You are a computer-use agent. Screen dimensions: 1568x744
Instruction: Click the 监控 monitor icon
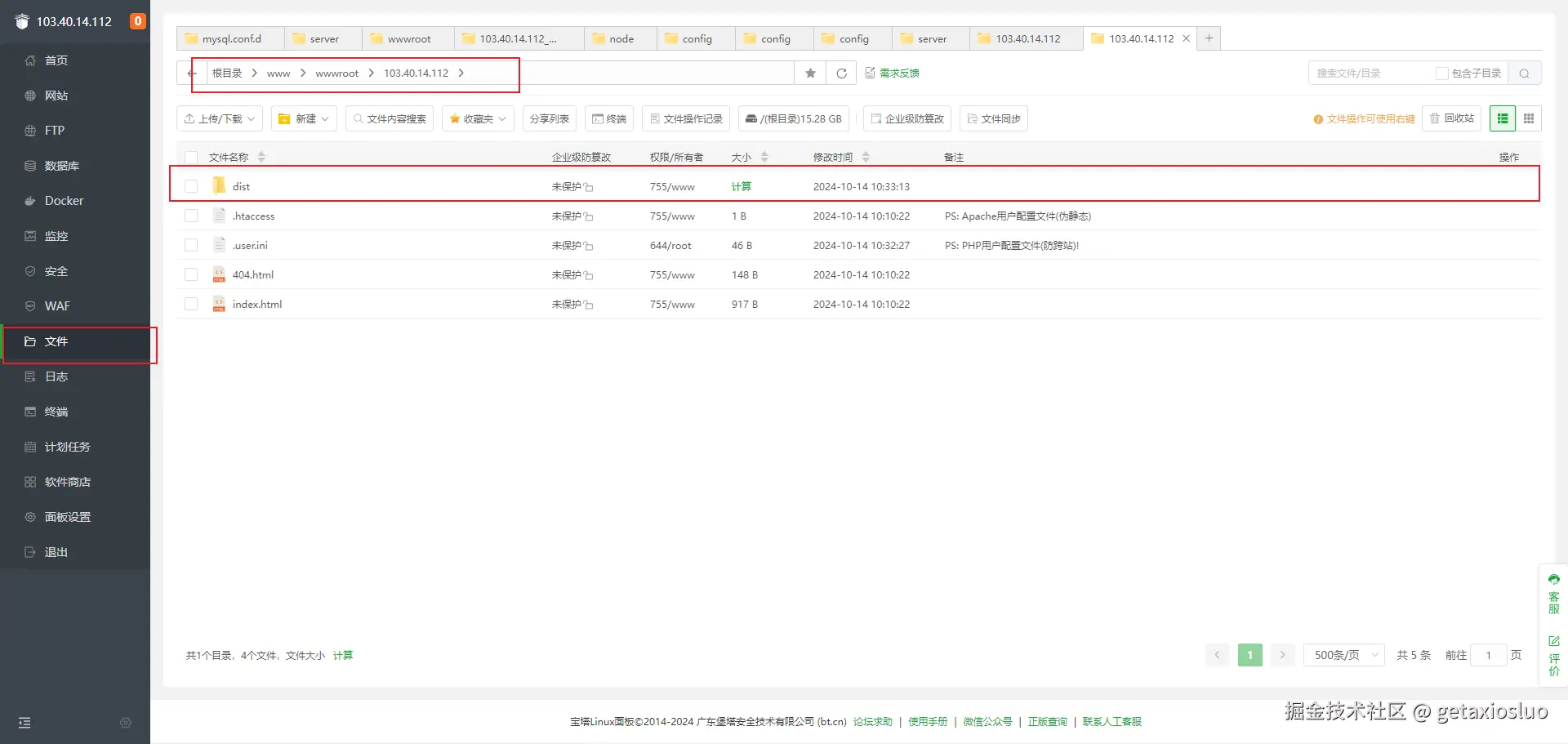pyautogui.click(x=30, y=236)
